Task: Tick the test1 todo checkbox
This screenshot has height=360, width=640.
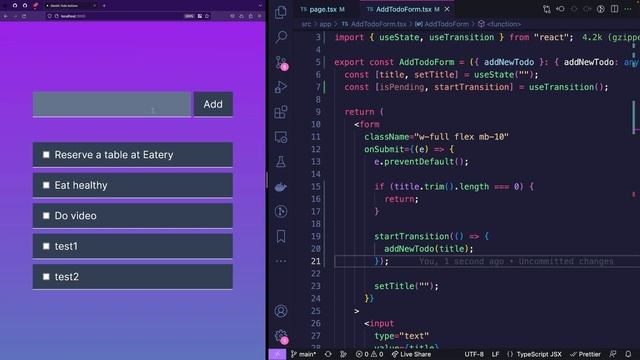Action: 46,246
